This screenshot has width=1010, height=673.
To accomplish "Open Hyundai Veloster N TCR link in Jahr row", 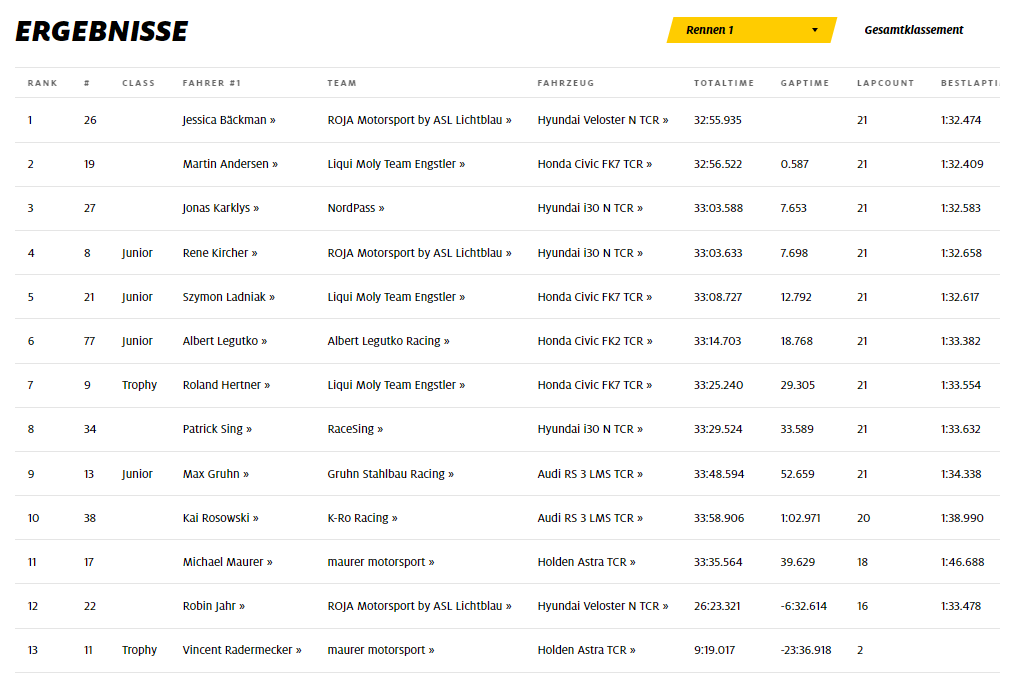I will [x=603, y=606].
